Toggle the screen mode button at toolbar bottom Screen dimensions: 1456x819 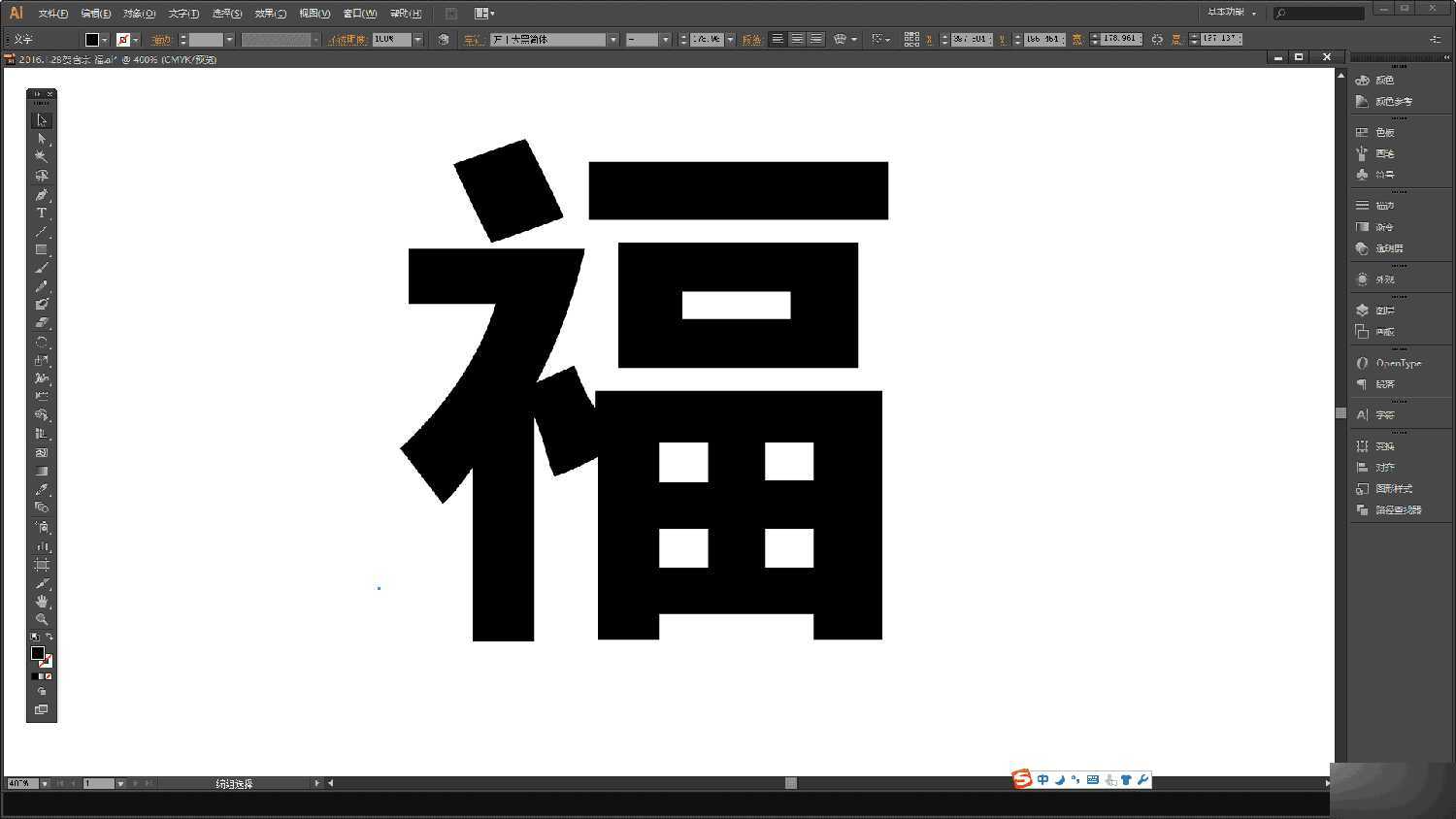point(42,709)
